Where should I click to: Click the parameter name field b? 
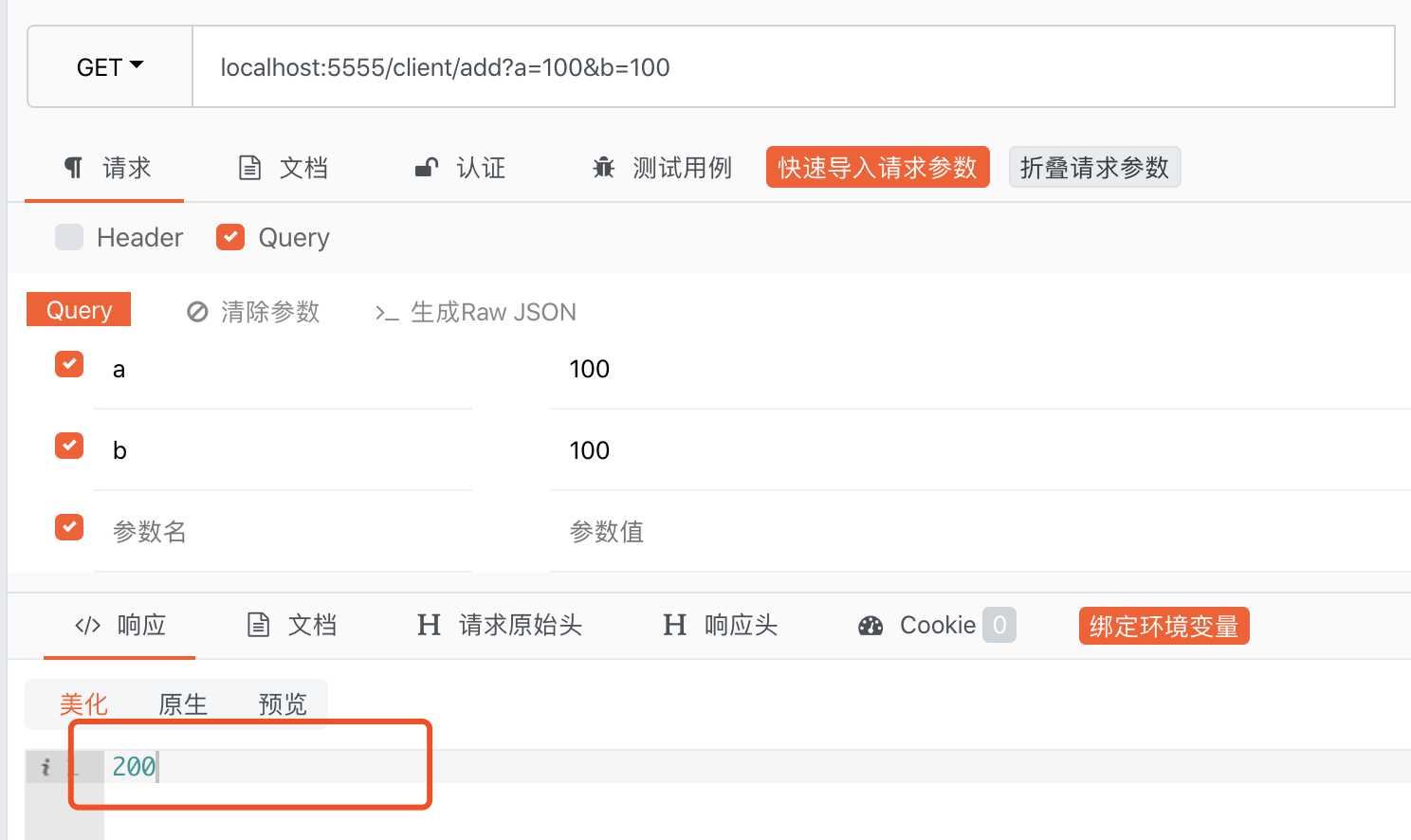283,451
